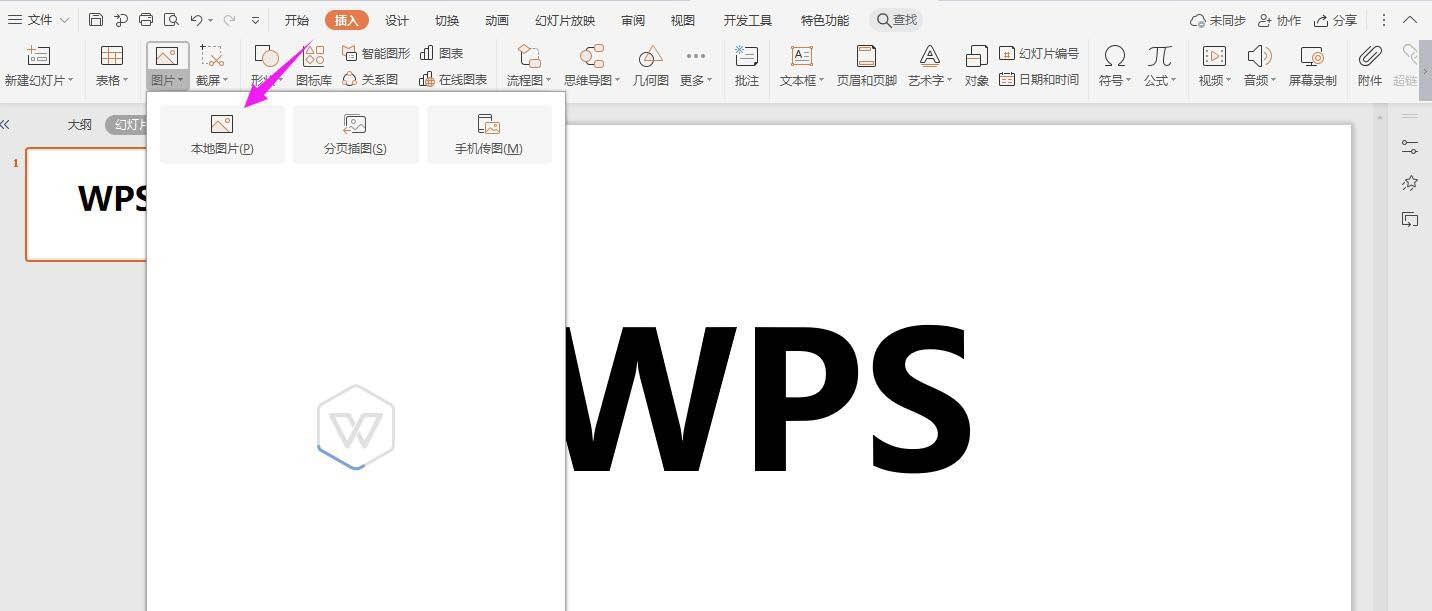Switch to the Animation (动画) tab
Image resolution: width=1432 pixels, height=611 pixels.
click(497, 20)
